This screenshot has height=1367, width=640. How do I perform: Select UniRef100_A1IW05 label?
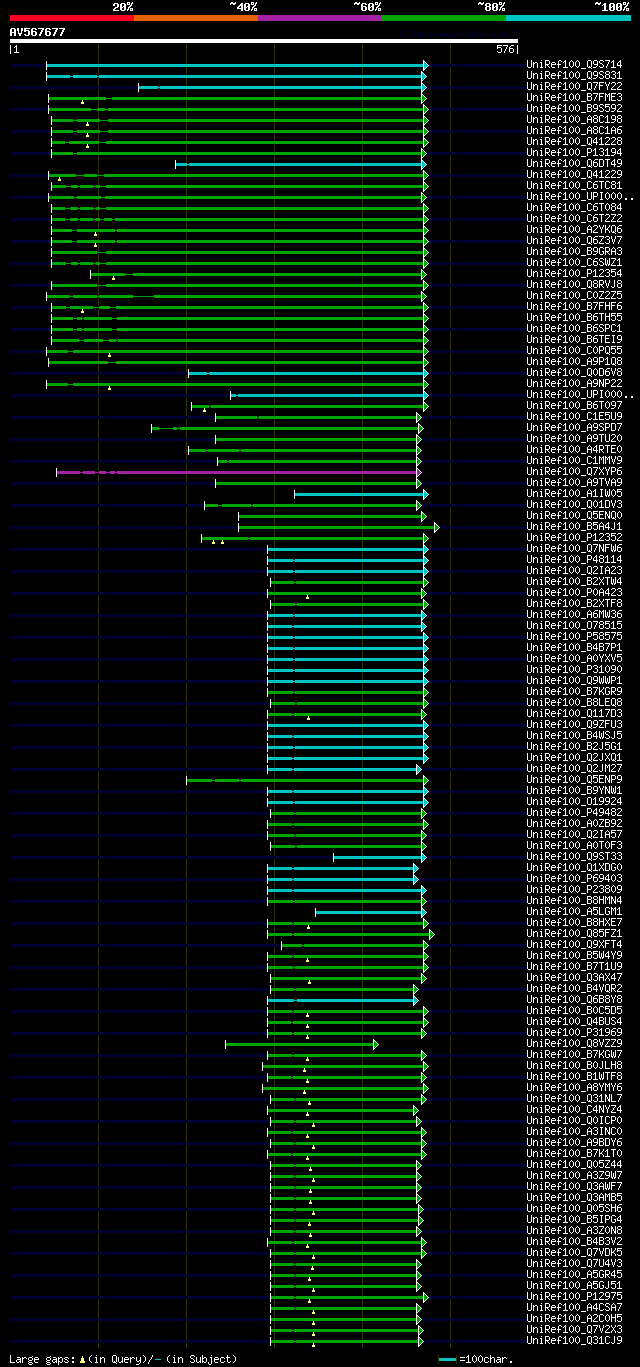pos(573,494)
